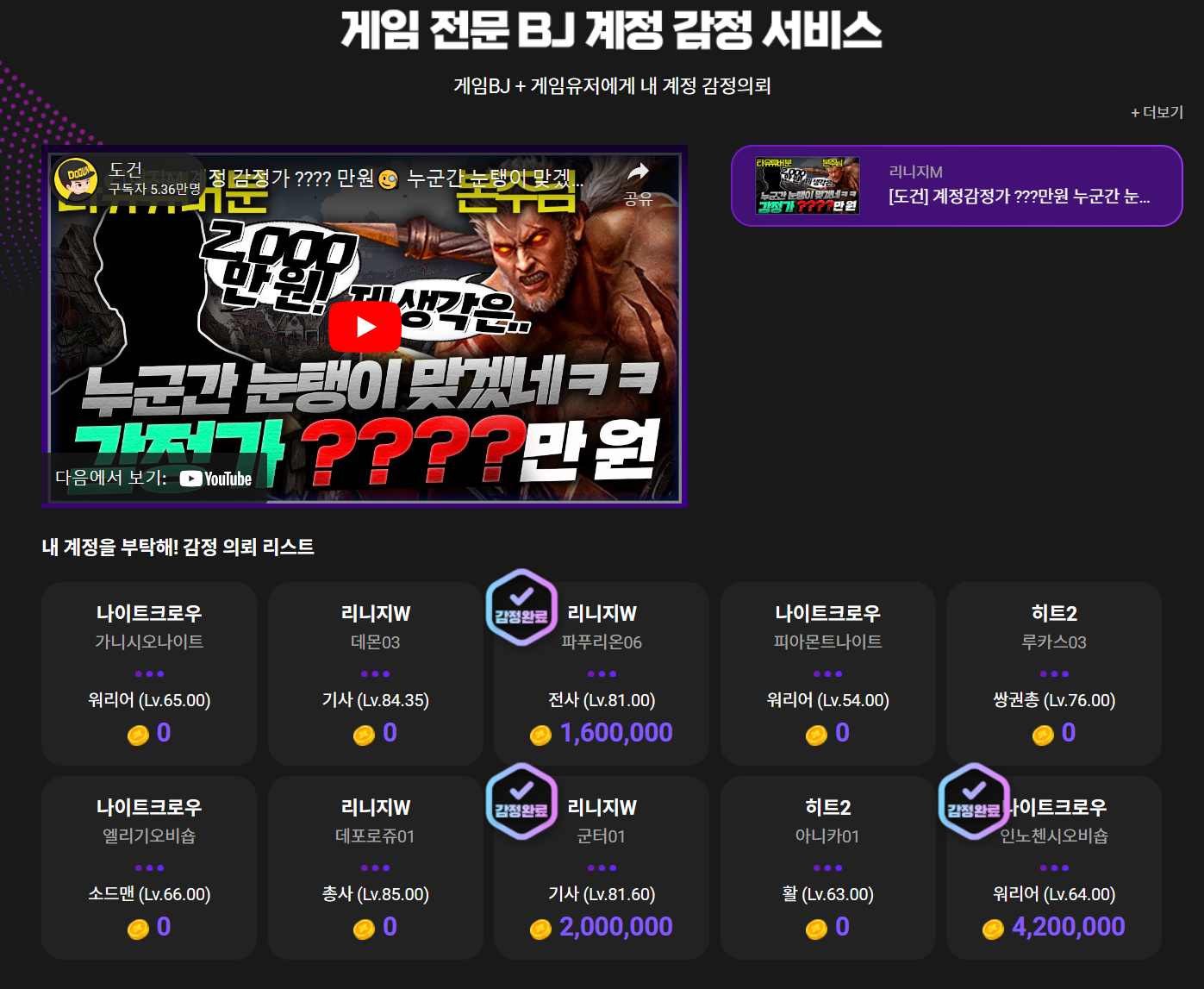Open the 파푸리온06 리니지W card
This screenshot has height=989, width=1204.
click(x=602, y=673)
